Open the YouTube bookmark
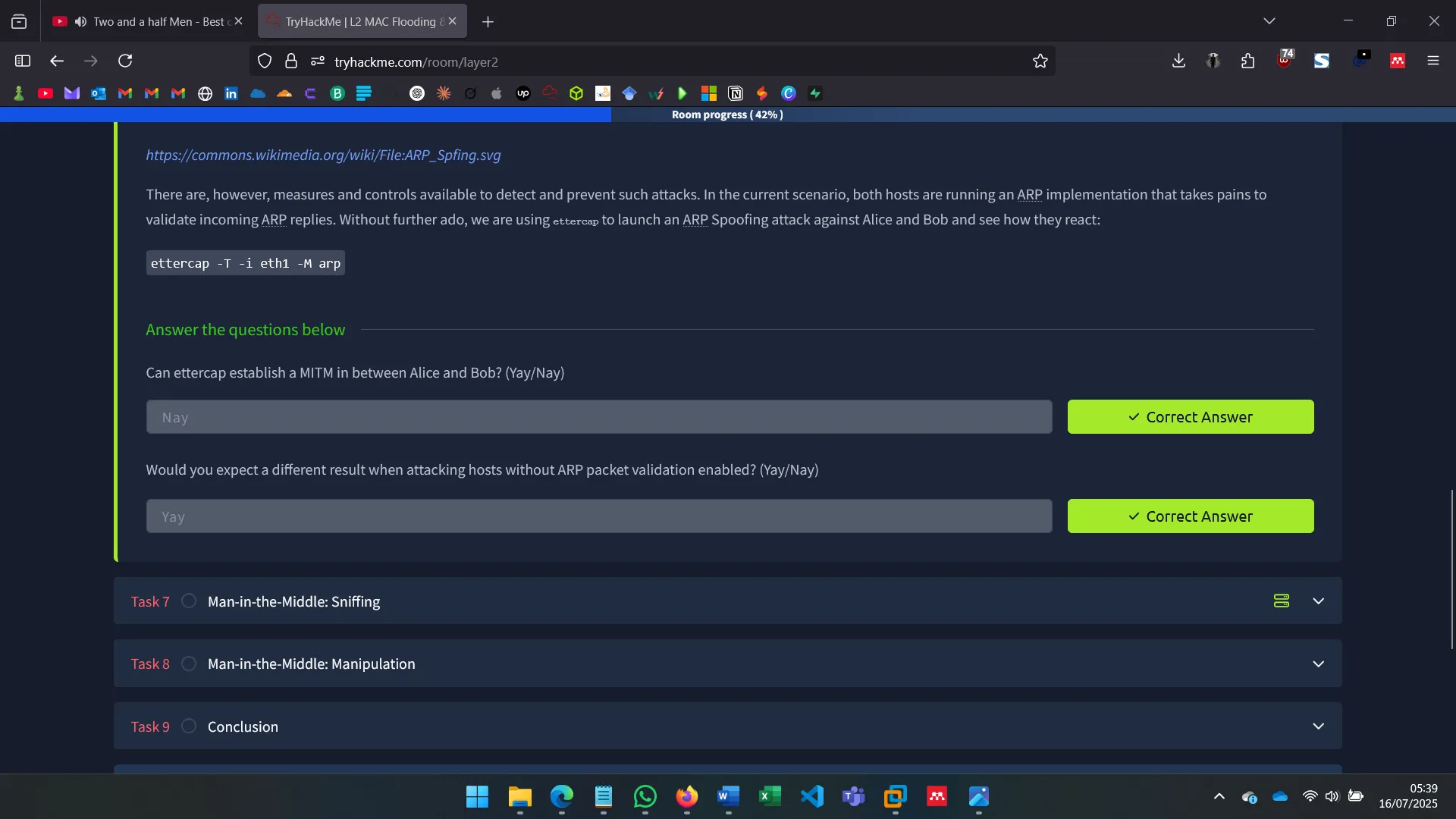This screenshot has height=819, width=1456. point(46,93)
